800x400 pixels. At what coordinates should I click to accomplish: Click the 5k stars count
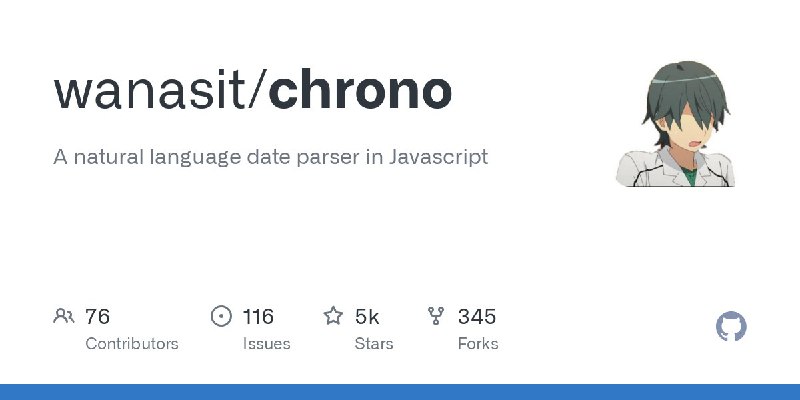pos(367,316)
